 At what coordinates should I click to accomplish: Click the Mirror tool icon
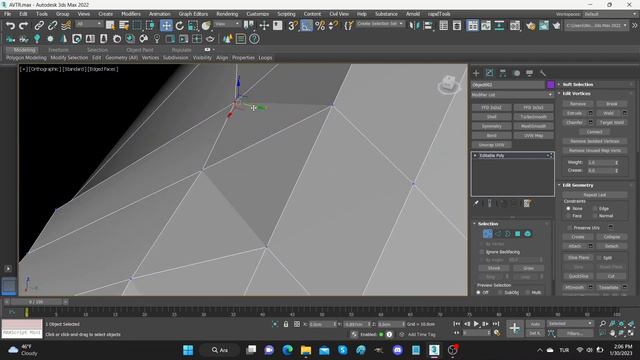pos(414,26)
